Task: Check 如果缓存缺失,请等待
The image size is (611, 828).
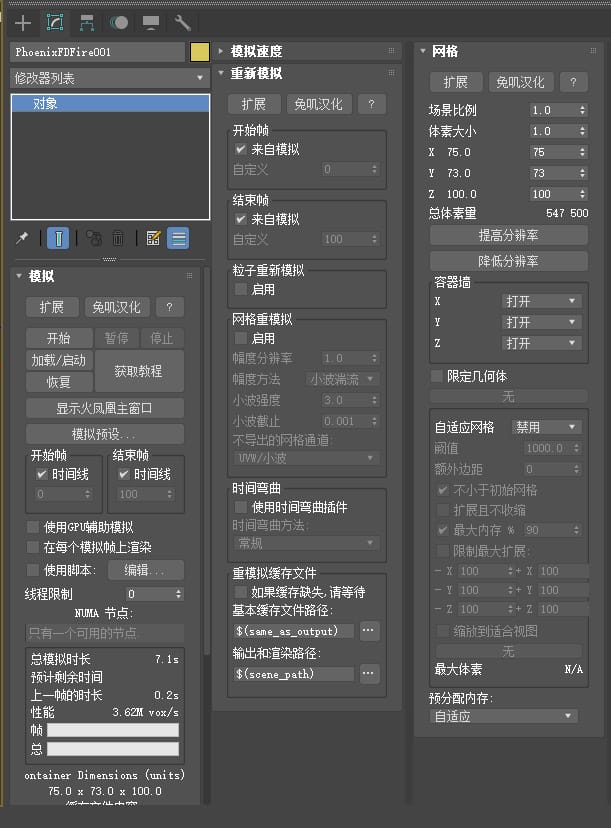Action: 240,591
